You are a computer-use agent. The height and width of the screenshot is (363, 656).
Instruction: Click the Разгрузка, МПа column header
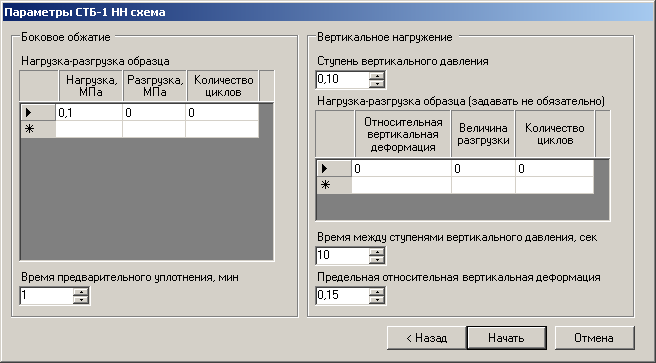point(155,86)
